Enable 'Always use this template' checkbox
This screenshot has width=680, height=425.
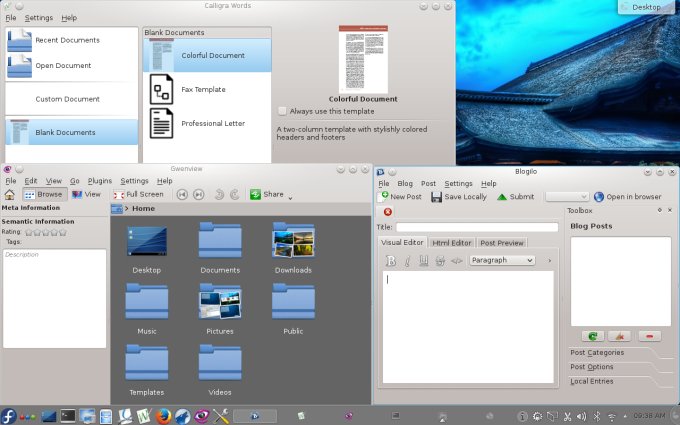[x=283, y=111]
